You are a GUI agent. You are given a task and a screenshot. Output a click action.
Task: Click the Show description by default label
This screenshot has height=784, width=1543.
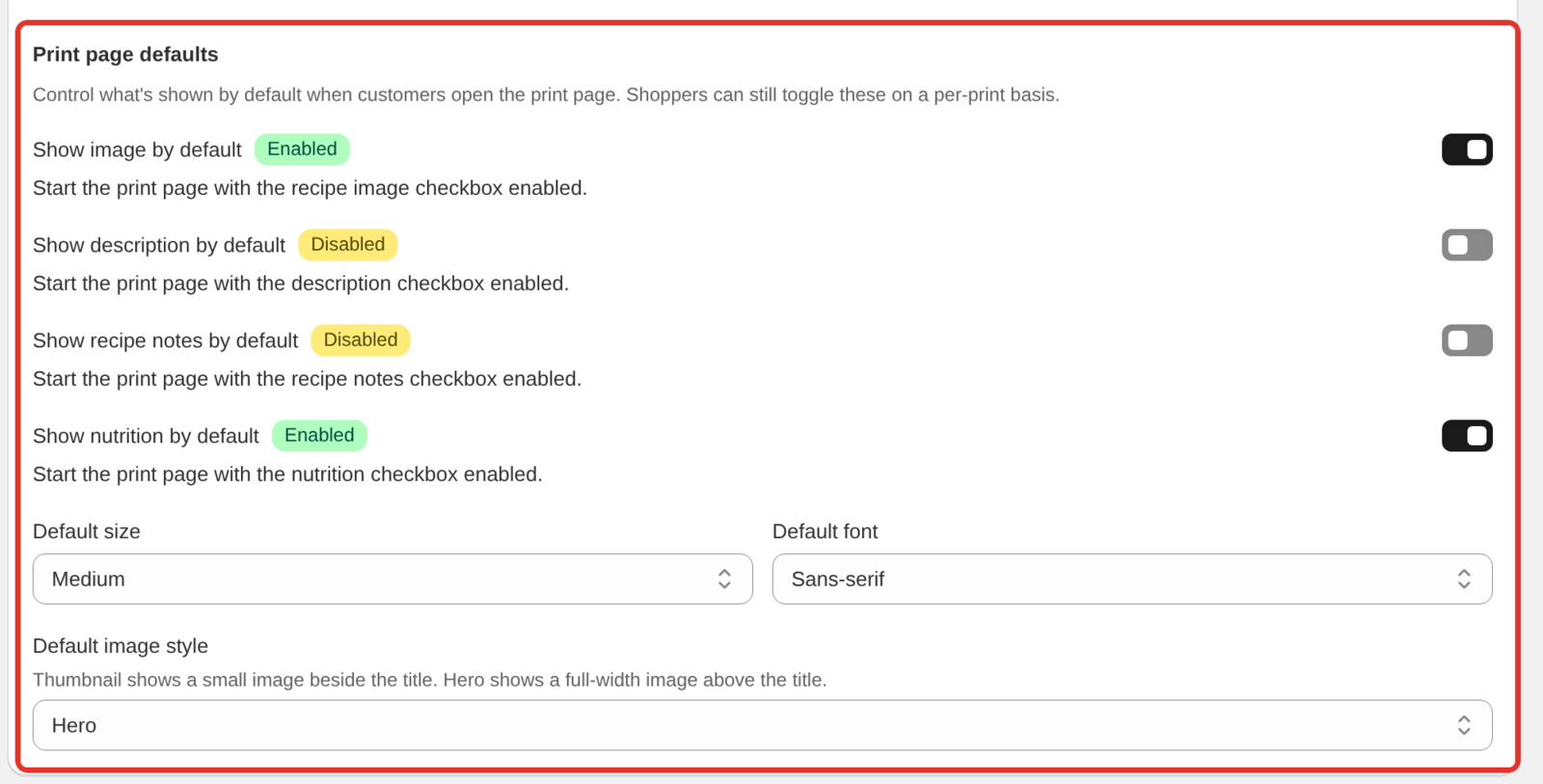159,246
